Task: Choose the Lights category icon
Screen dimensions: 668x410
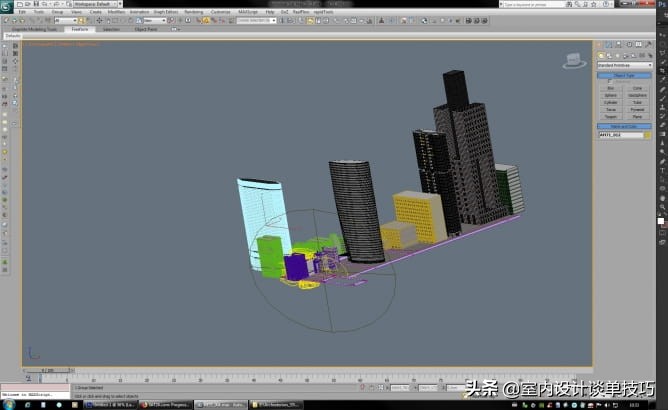Action: tap(615, 56)
